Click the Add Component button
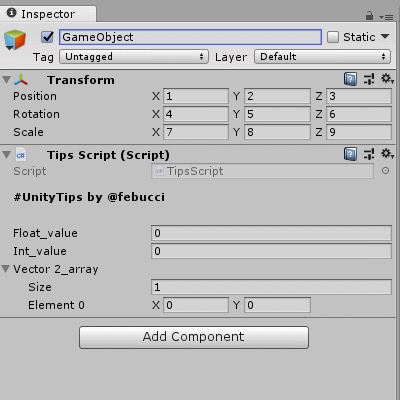Screen dimensions: 400x400 click(x=194, y=337)
